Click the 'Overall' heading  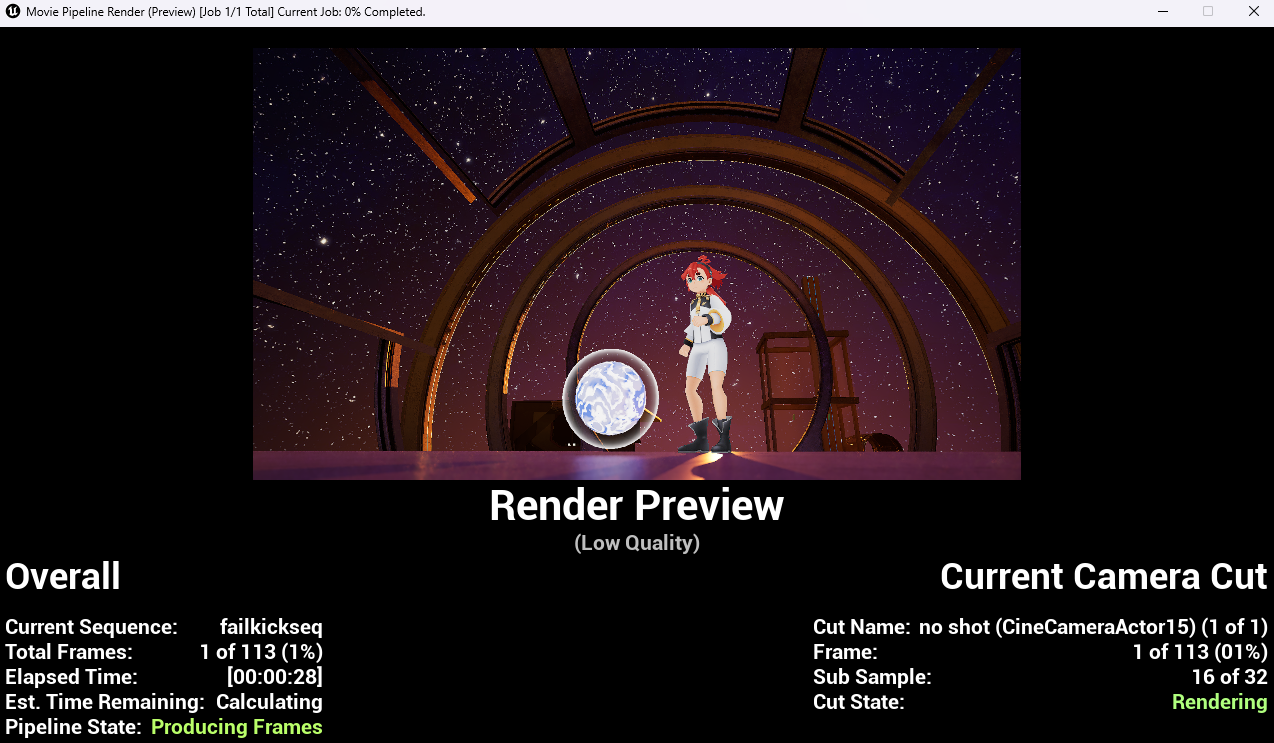(63, 577)
